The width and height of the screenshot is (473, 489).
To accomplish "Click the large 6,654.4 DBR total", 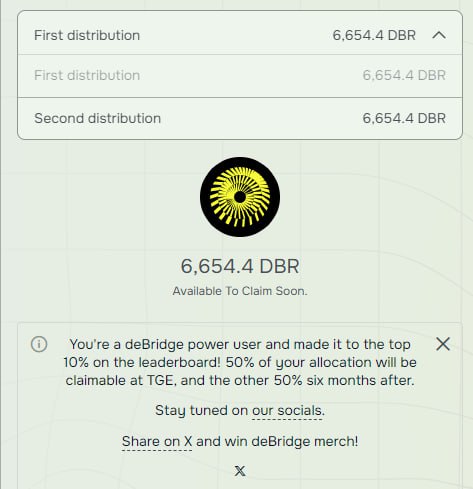I will [240, 266].
